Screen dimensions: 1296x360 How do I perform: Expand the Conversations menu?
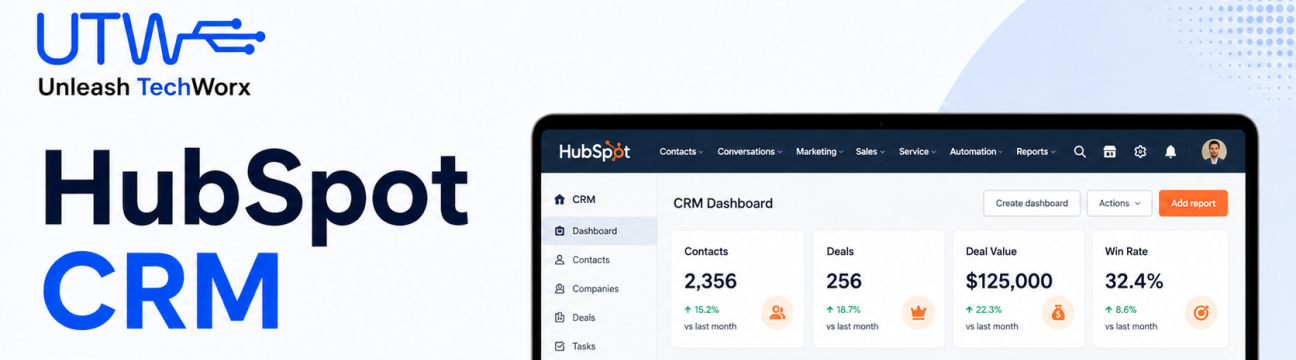click(750, 152)
